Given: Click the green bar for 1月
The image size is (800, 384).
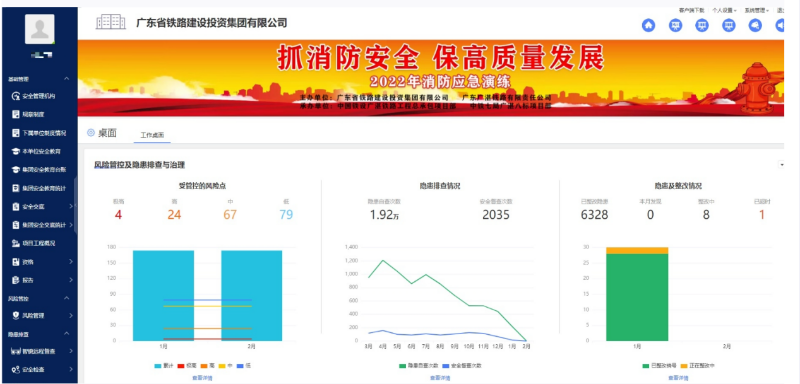Looking at the screenshot, I should pyautogui.click(x=637, y=297).
